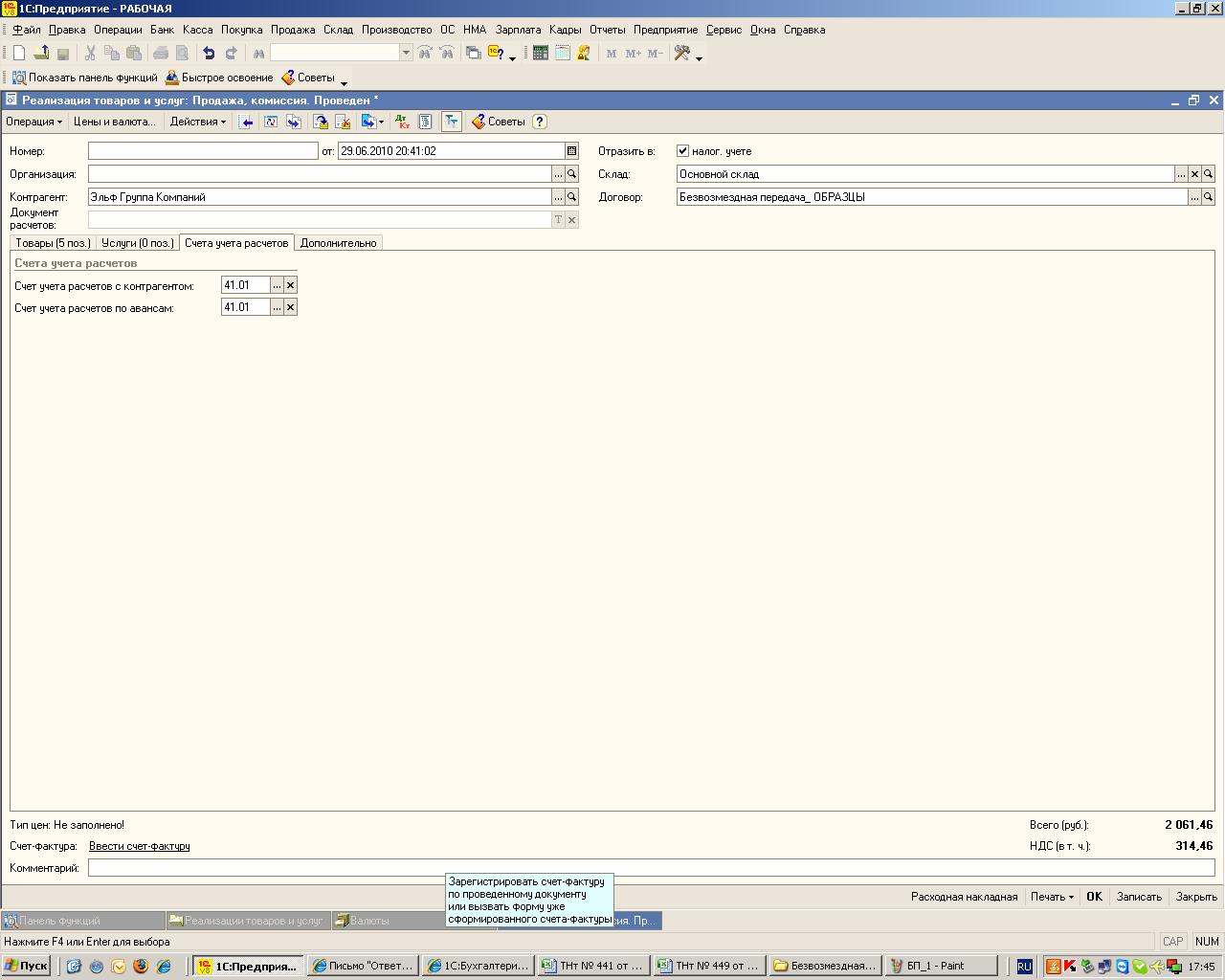Click magnifier icon next to Склад field
The width and height of the screenshot is (1225, 980).
pyautogui.click(x=1209, y=174)
